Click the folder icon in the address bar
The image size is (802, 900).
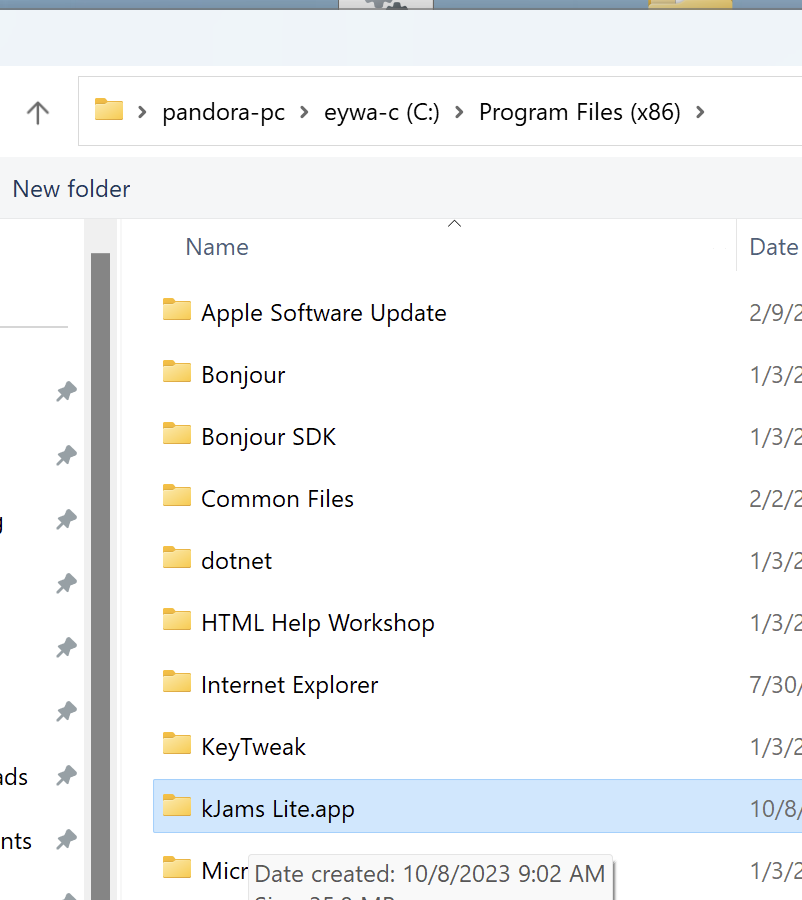click(109, 110)
